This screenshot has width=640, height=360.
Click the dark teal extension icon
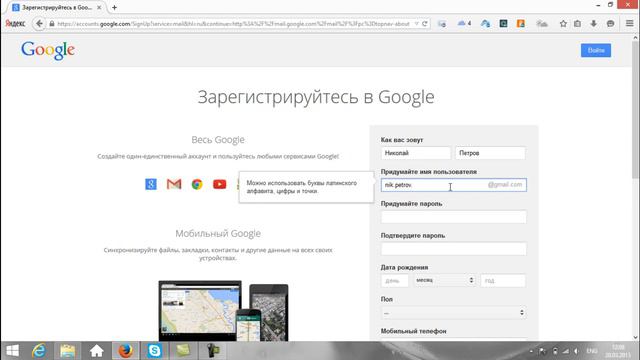[503, 24]
